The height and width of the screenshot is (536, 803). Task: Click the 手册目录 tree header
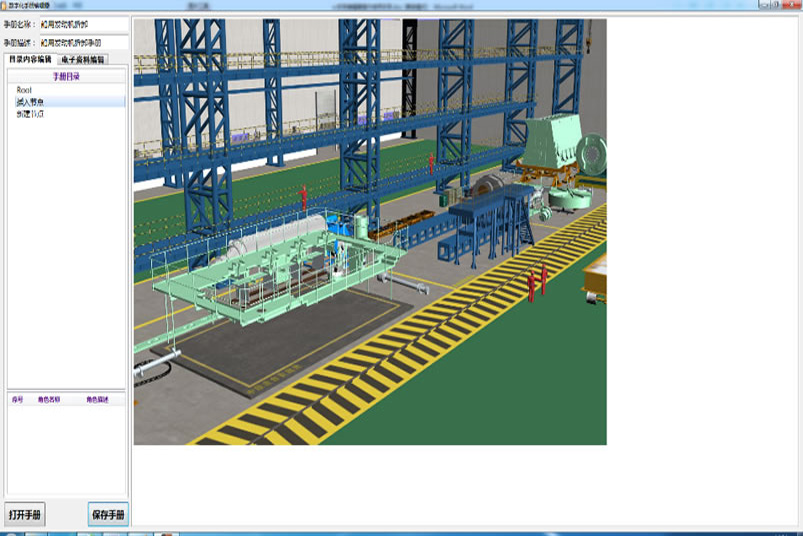pos(66,76)
